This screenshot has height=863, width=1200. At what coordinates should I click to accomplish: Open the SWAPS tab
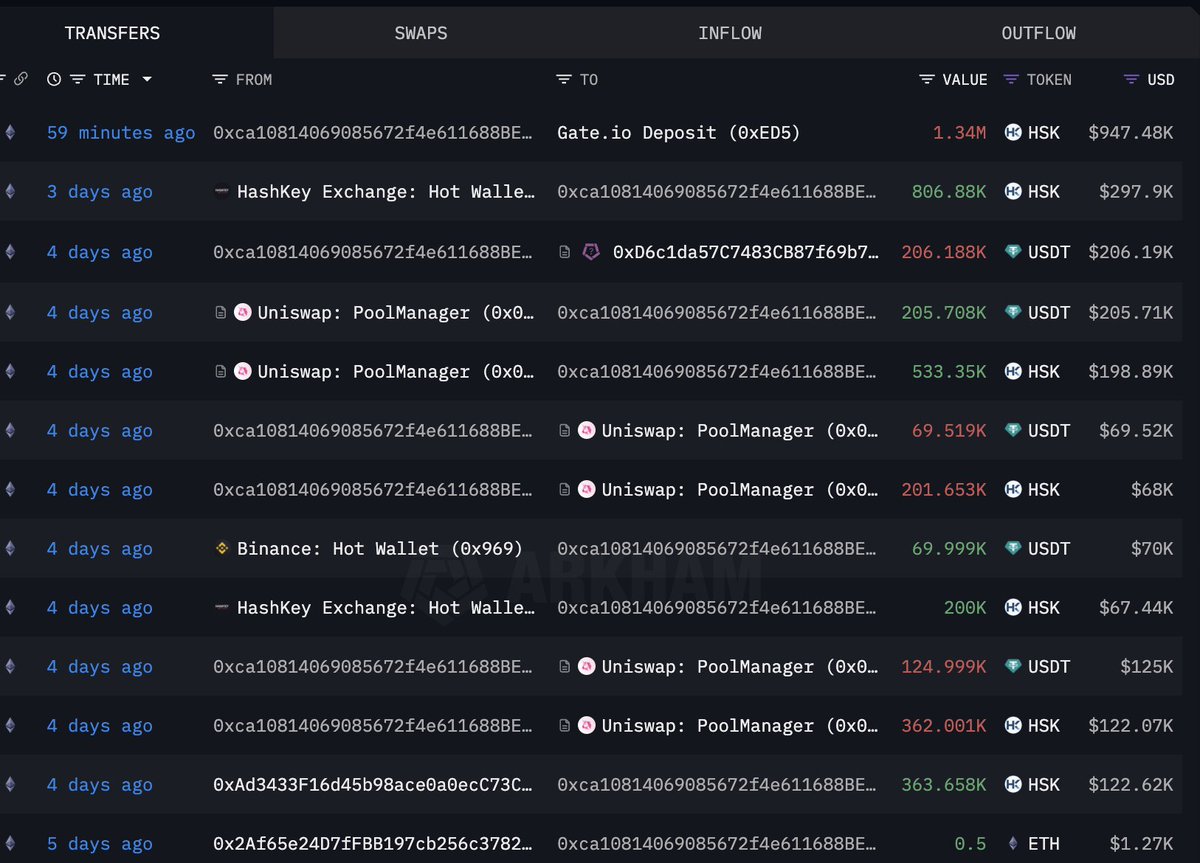click(421, 33)
